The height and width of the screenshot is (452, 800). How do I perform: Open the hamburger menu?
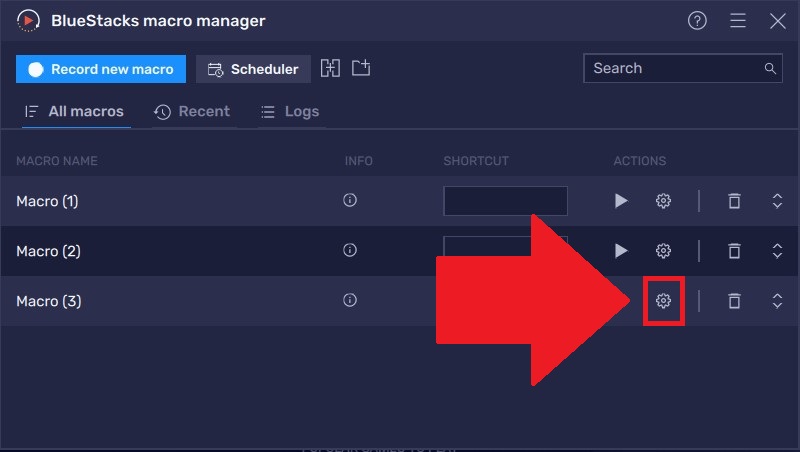click(738, 21)
